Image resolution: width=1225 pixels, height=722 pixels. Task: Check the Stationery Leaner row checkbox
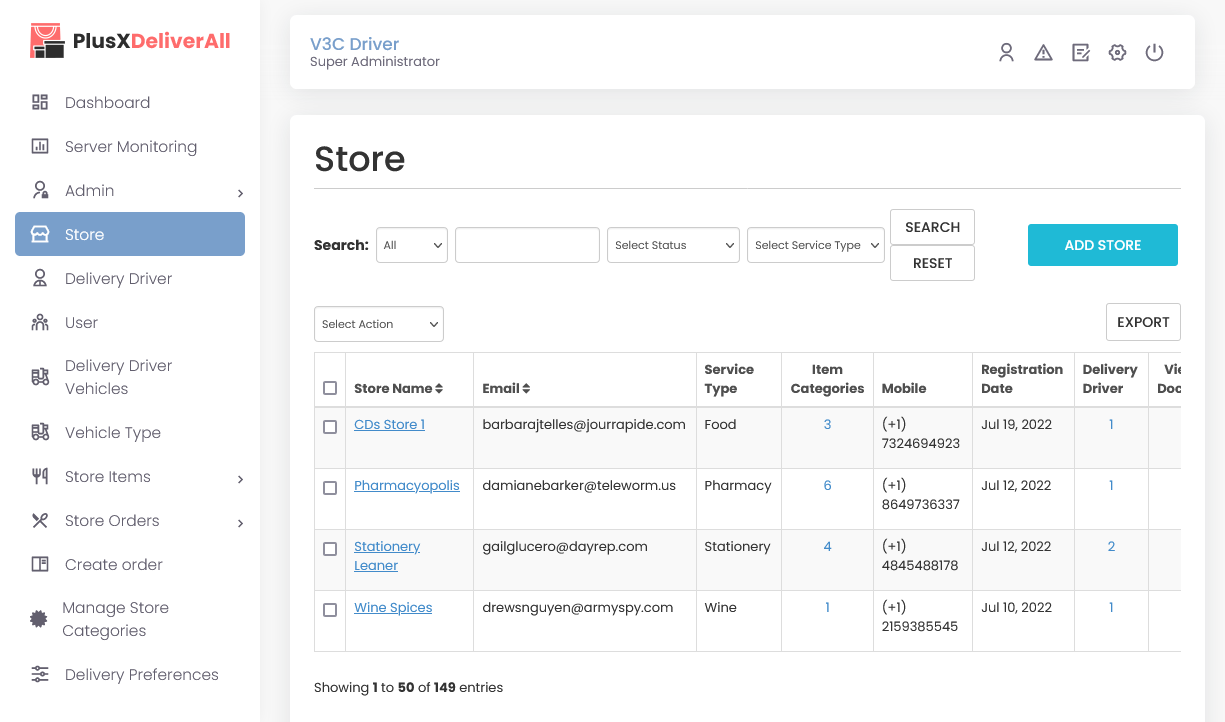[x=330, y=549]
